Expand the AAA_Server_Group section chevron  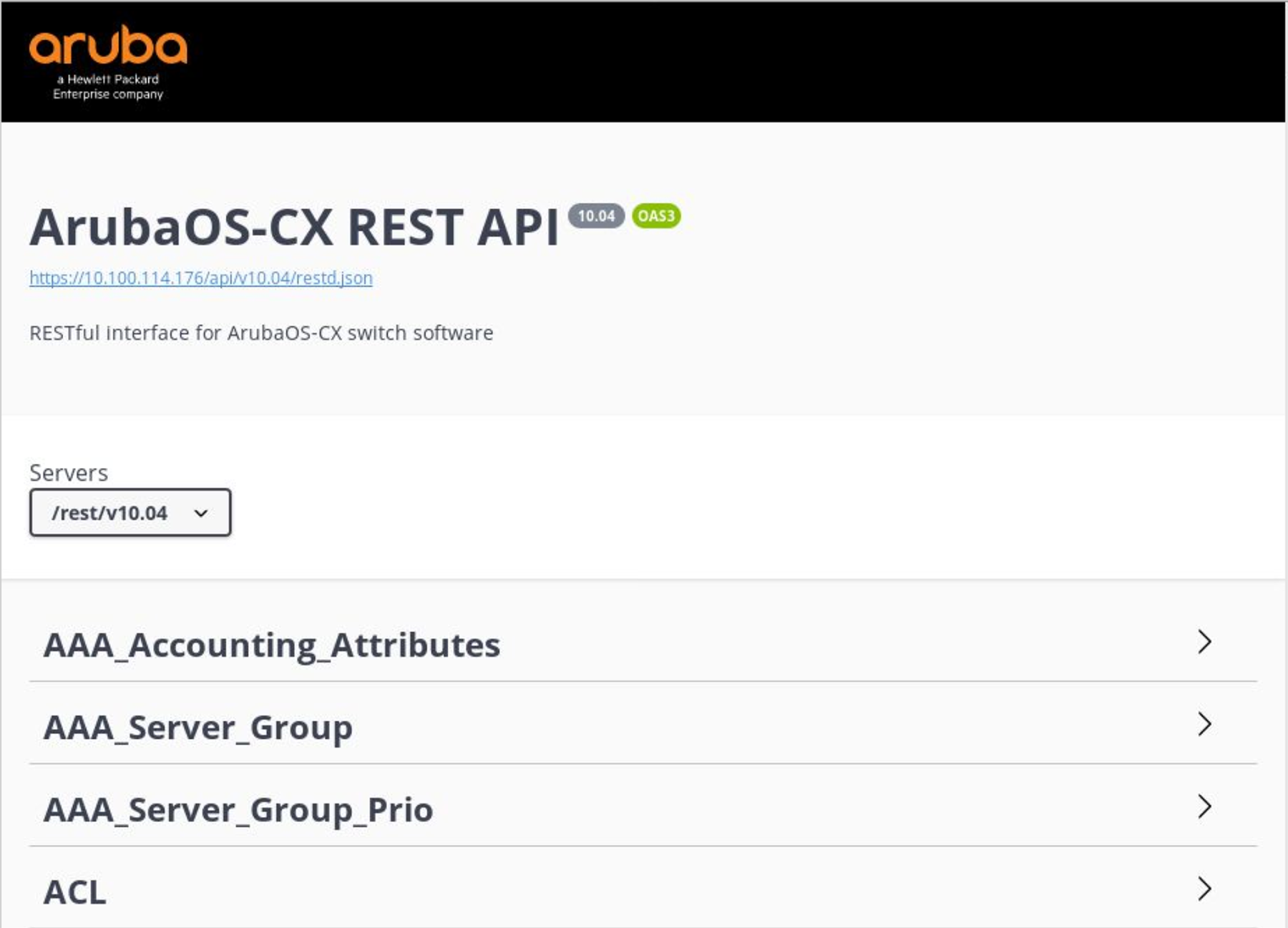coord(1204,724)
